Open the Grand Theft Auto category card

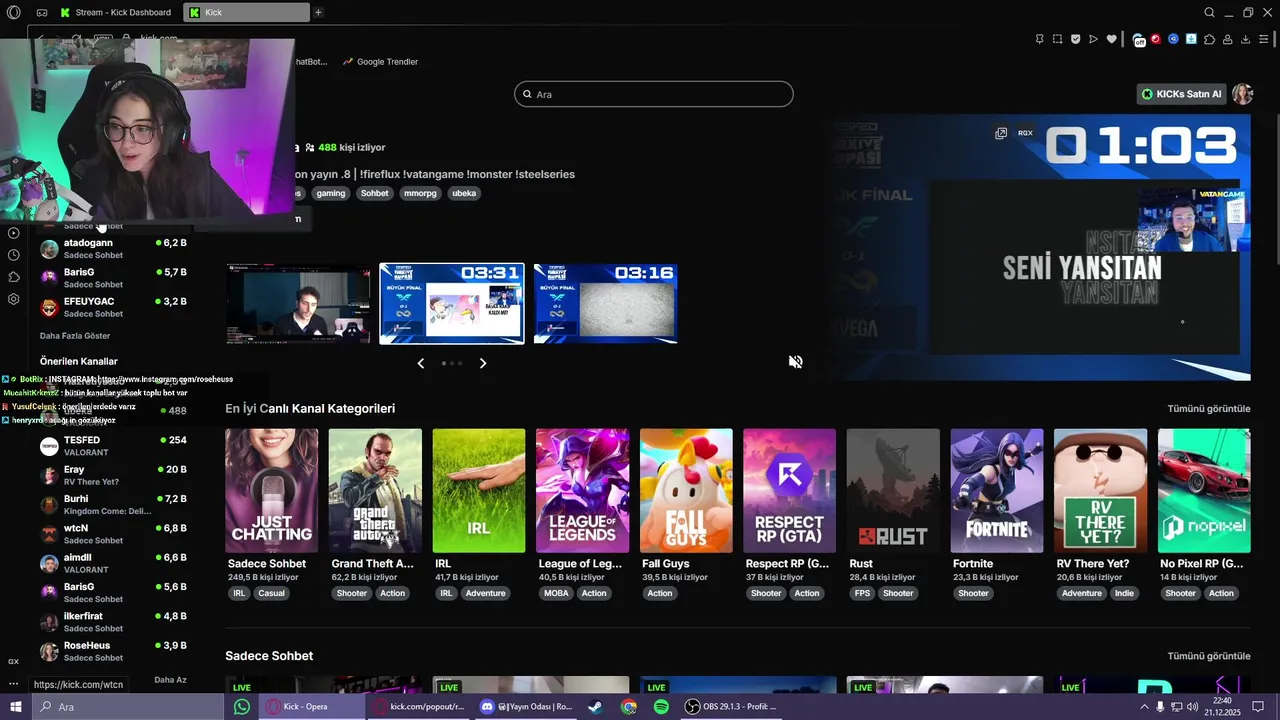pyautogui.click(x=375, y=490)
